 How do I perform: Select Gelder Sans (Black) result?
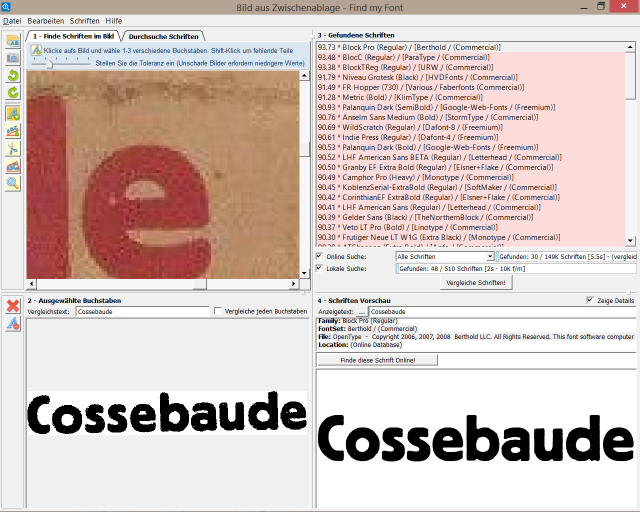pos(471,217)
